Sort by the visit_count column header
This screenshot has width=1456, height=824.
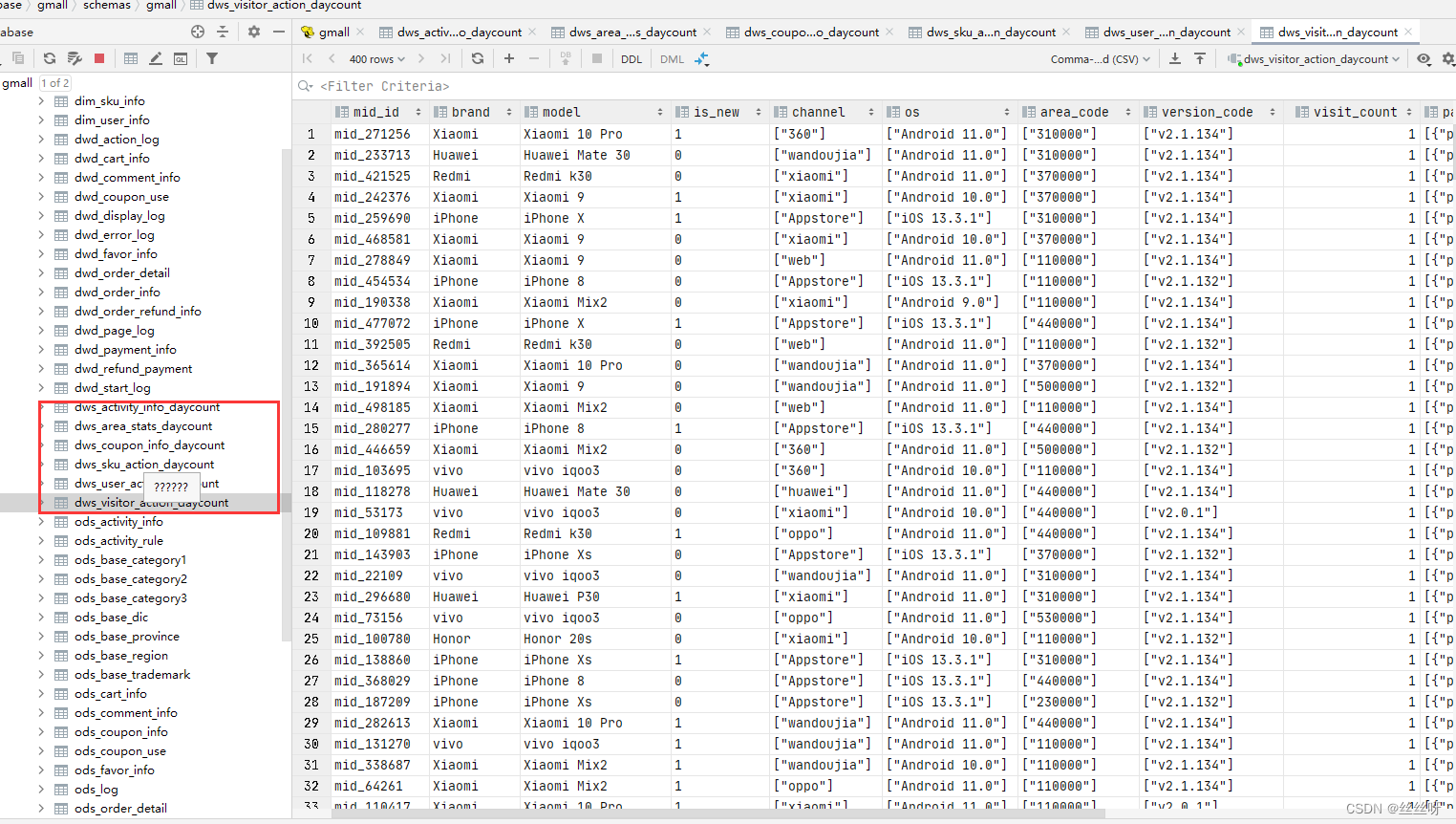pyautogui.click(x=1354, y=112)
